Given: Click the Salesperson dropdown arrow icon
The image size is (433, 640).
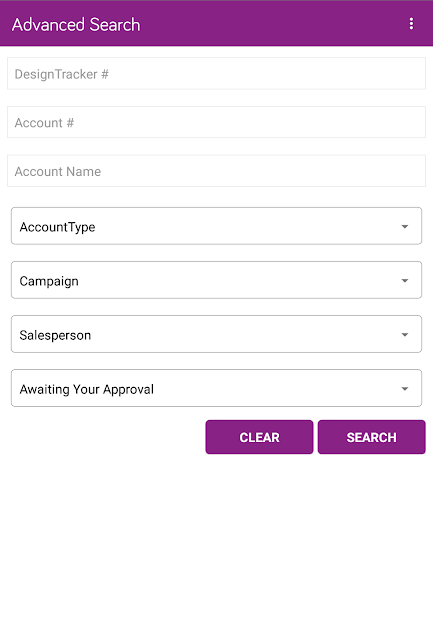Looking at the screenshot, I should (404, 335).
